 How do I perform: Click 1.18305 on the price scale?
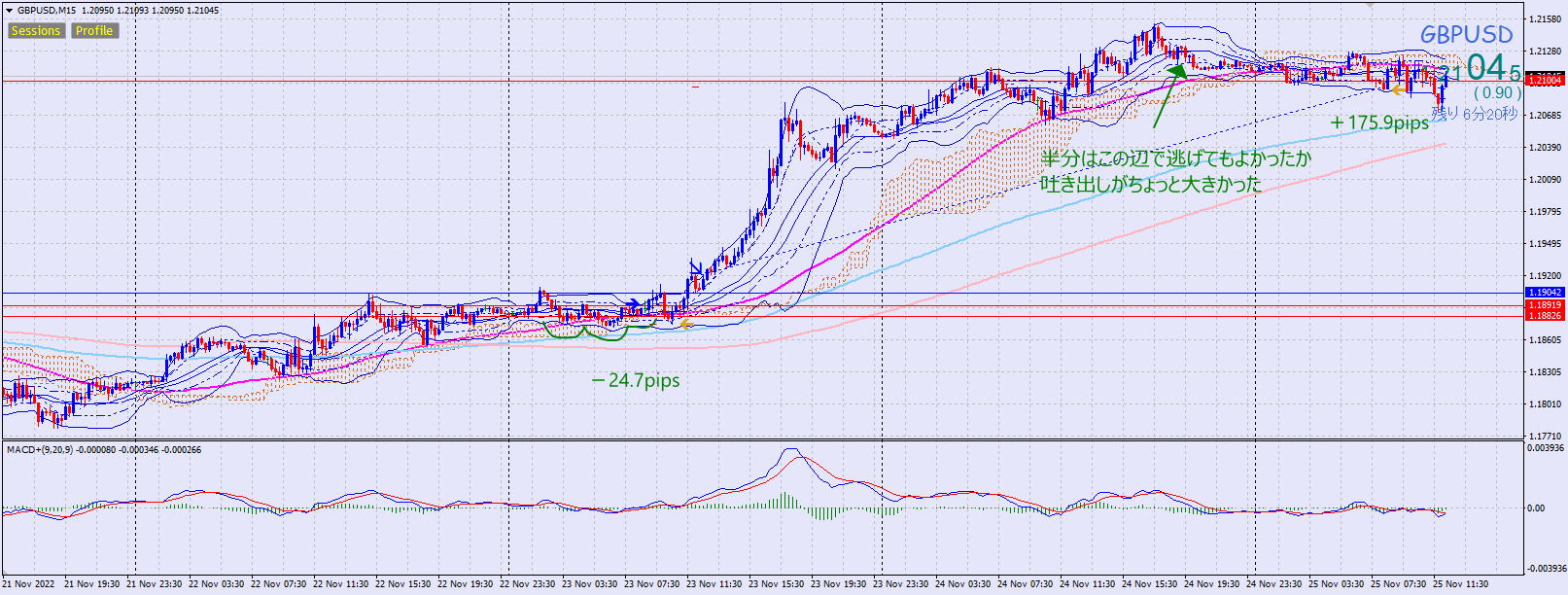tap(1546, 372)
